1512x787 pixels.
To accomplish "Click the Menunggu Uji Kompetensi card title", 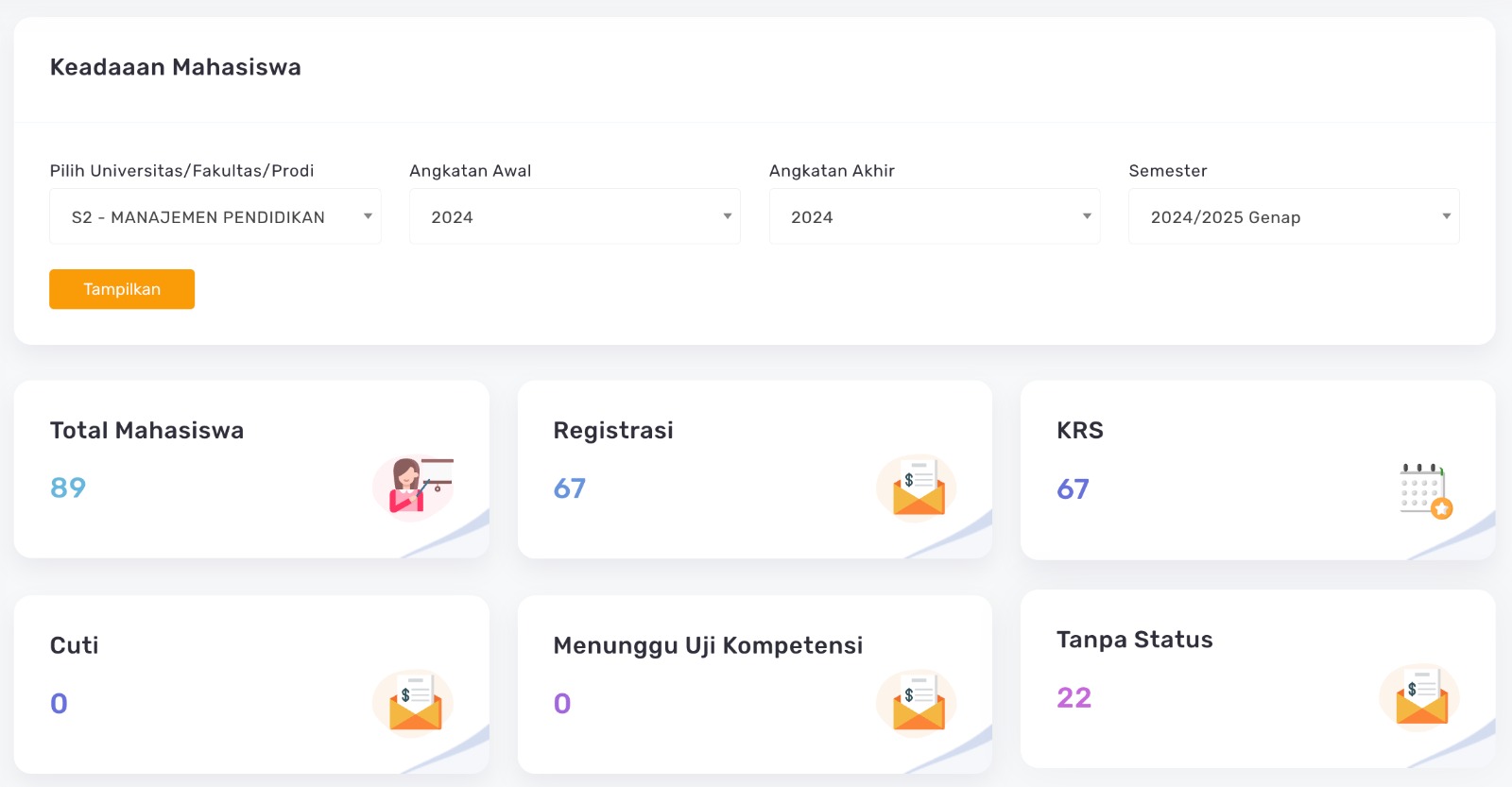I will click(x=708, y=645).
